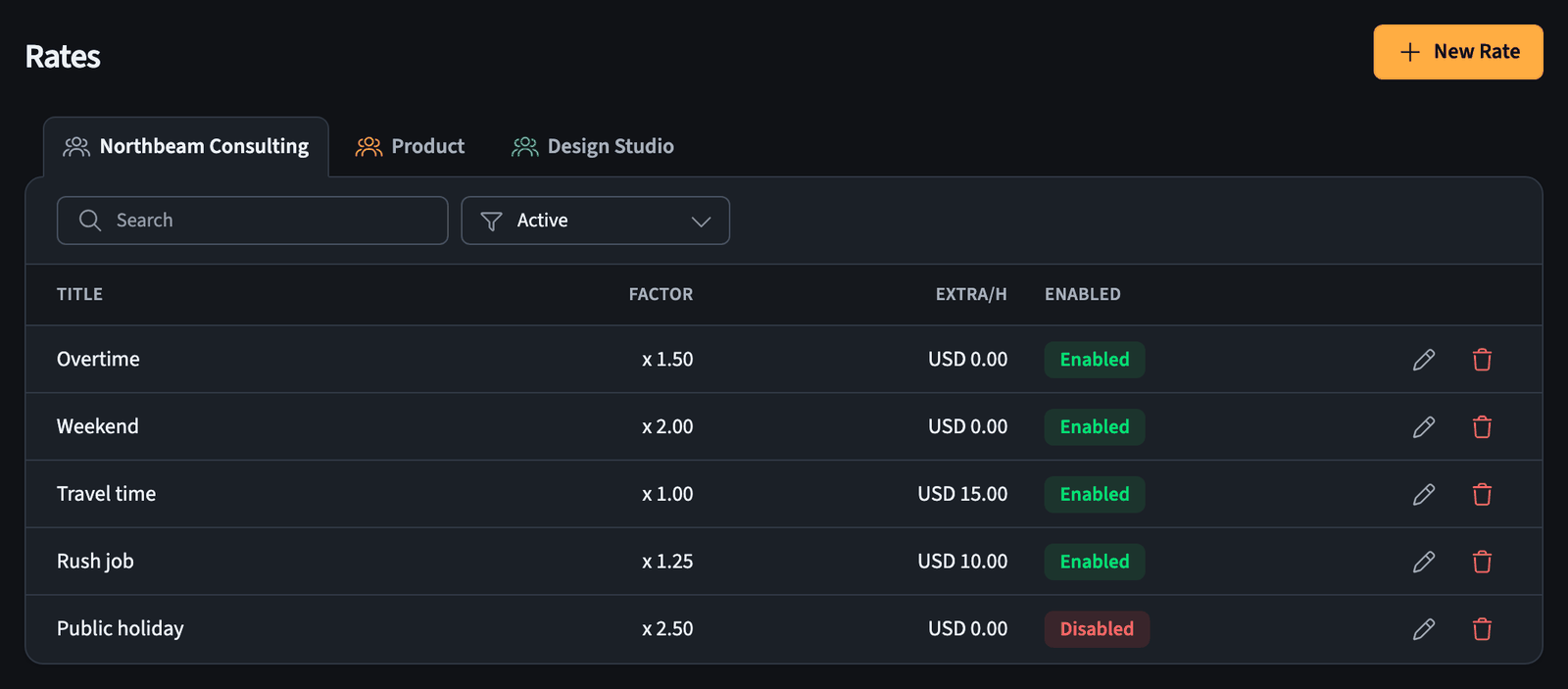
Task: Click the green Design Studio team icon
Action: (525, 147)
